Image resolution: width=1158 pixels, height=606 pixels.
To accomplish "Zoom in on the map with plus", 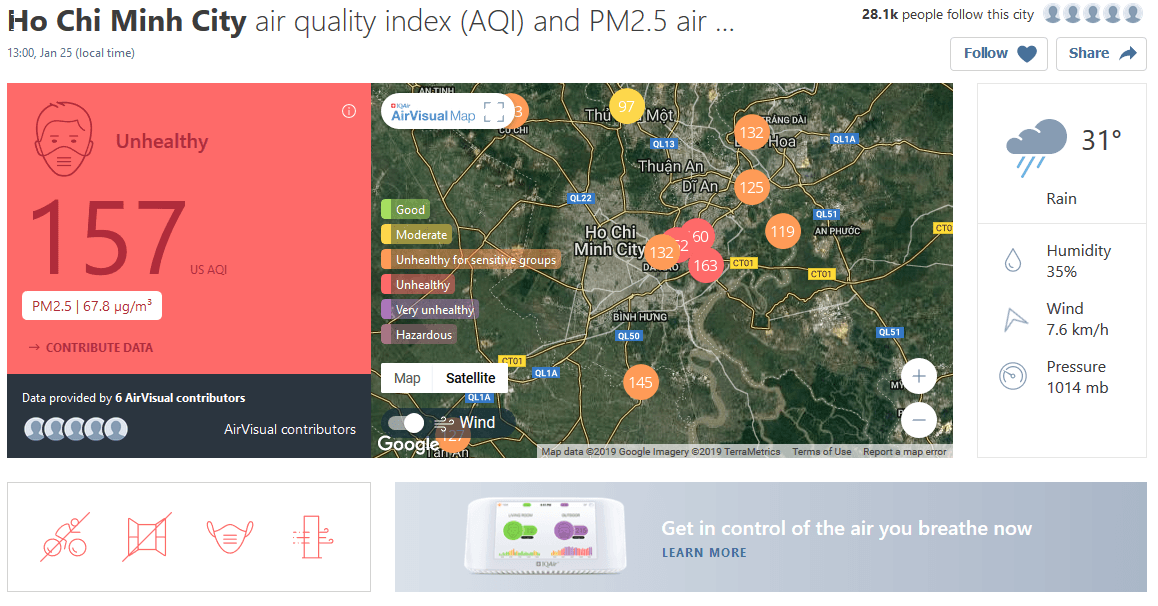I will tap(919, 376).
